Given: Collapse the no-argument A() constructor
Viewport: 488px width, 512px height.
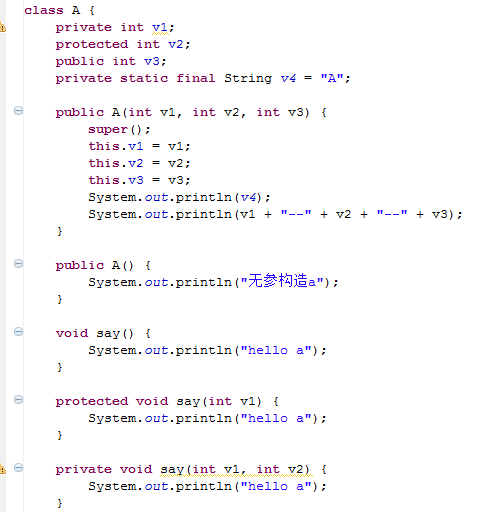Looking at the screenshot, I should (x=18, y=264).
